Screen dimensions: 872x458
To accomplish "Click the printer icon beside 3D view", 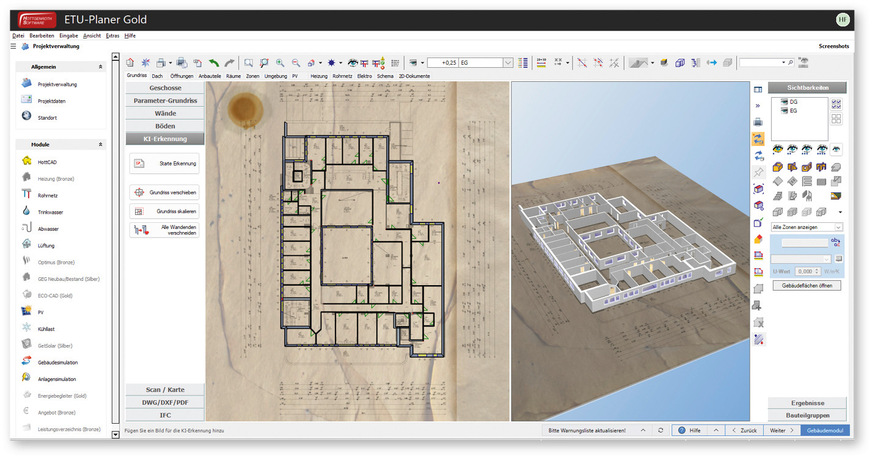I will click(758, 122).
